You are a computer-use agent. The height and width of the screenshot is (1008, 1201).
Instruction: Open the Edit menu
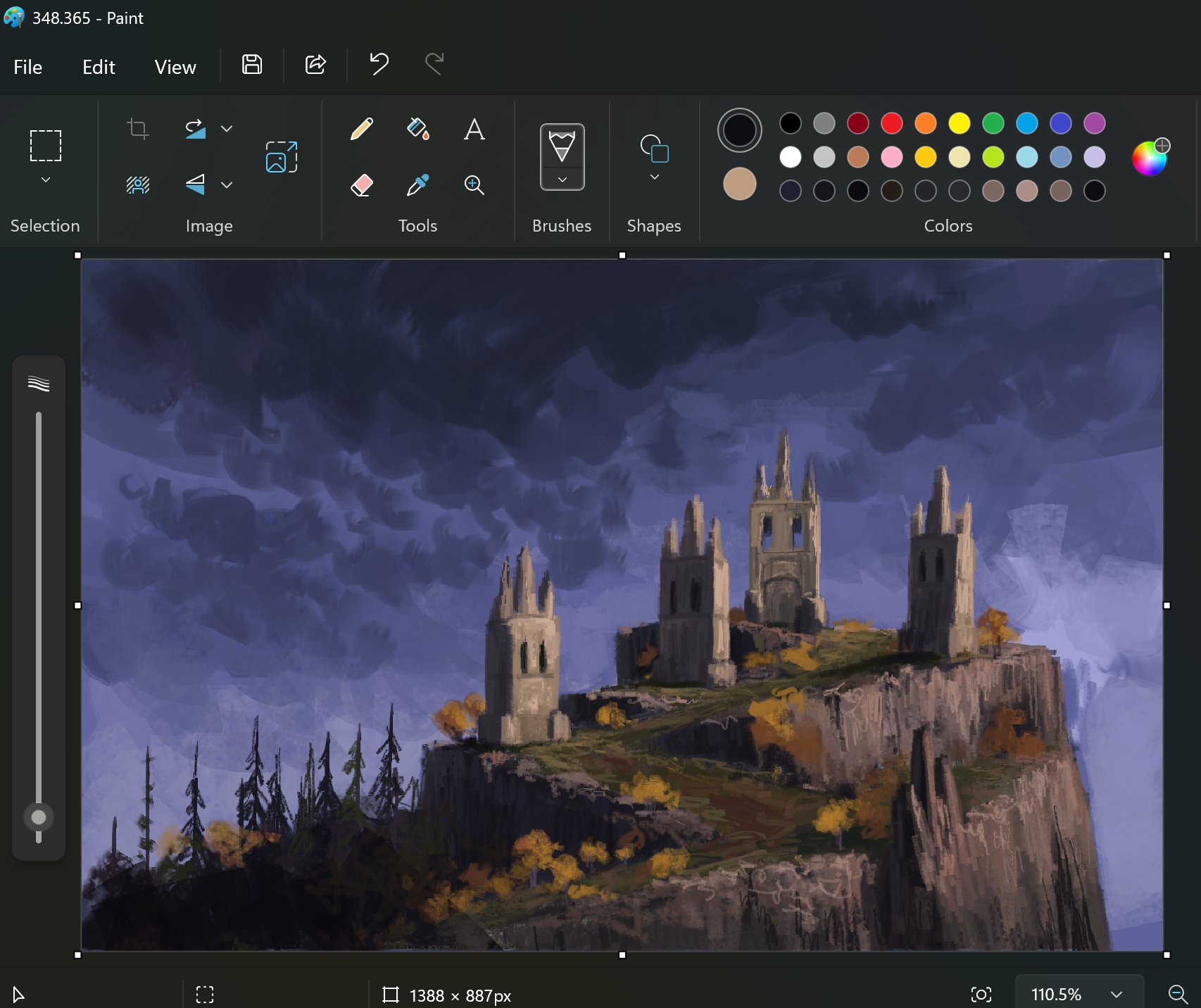click(x=99, y=67)
